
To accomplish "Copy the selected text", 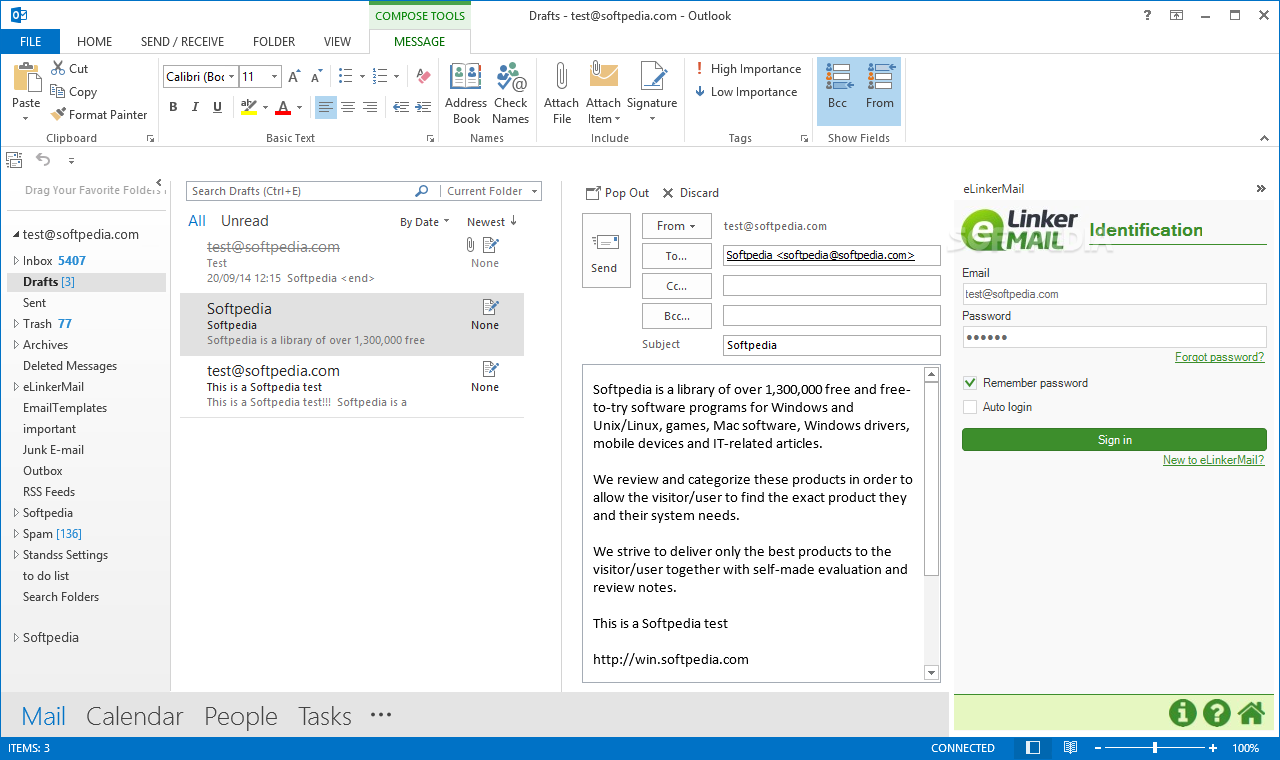I will coord(73,91).
